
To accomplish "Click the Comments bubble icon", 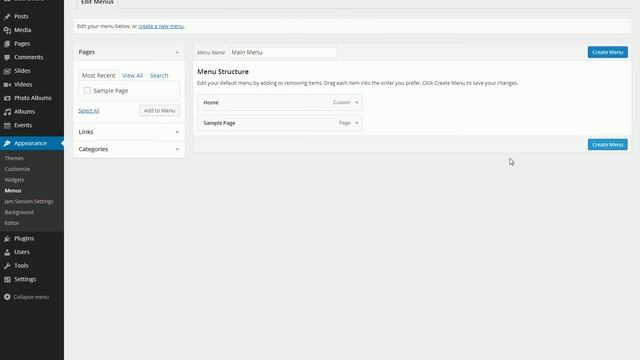I will pos(7,58).
